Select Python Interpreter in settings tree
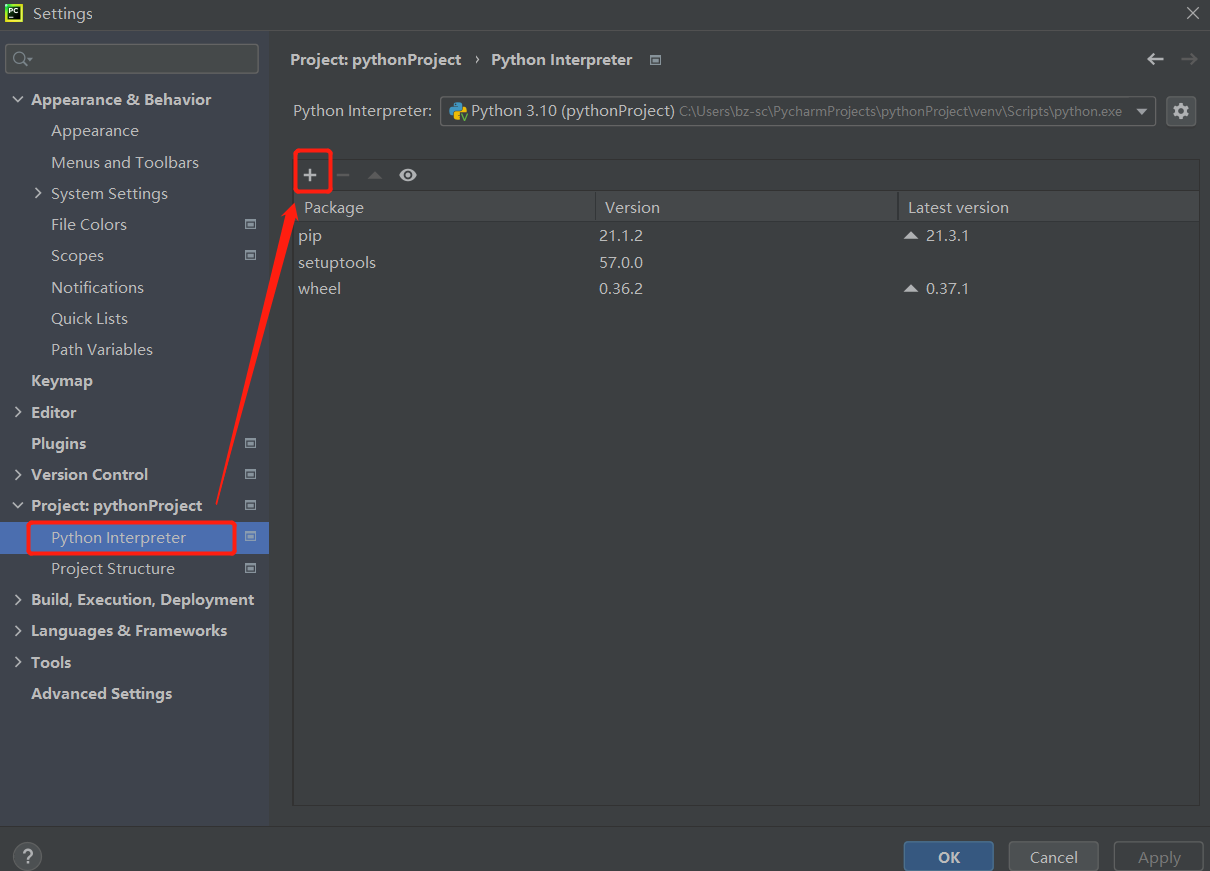 click(118, 537)
